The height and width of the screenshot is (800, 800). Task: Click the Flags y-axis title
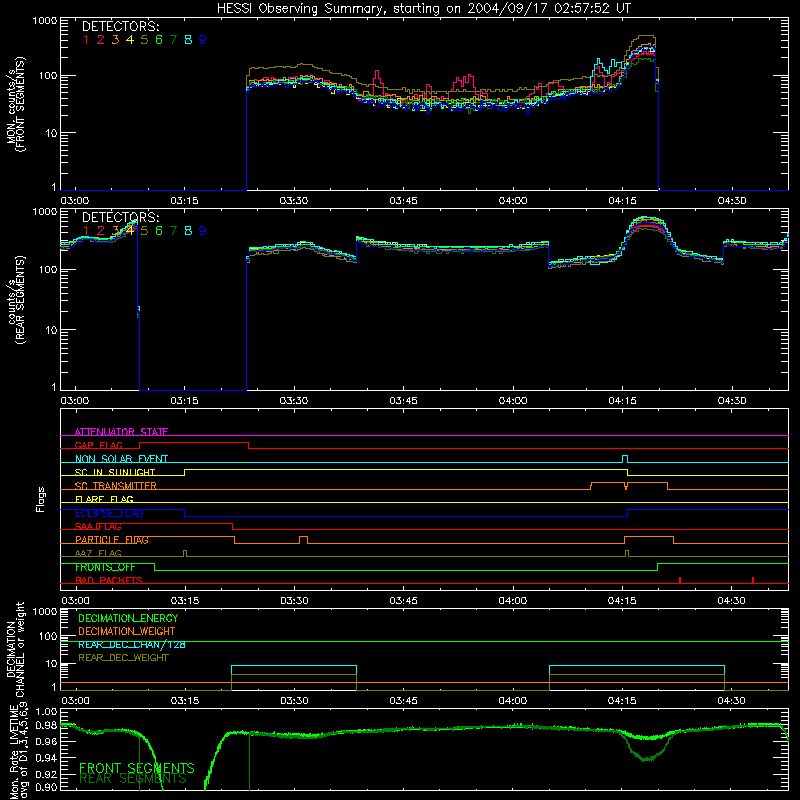pyautogui.click(x=41, y=499)
